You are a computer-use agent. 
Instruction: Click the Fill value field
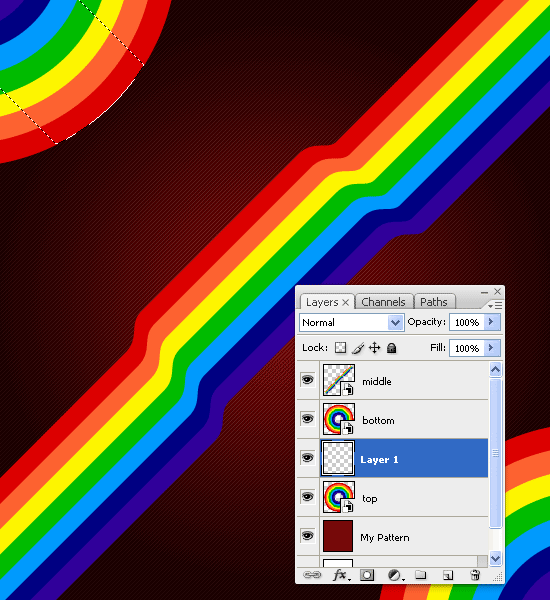pyautogui.click(x=467, y=348)
